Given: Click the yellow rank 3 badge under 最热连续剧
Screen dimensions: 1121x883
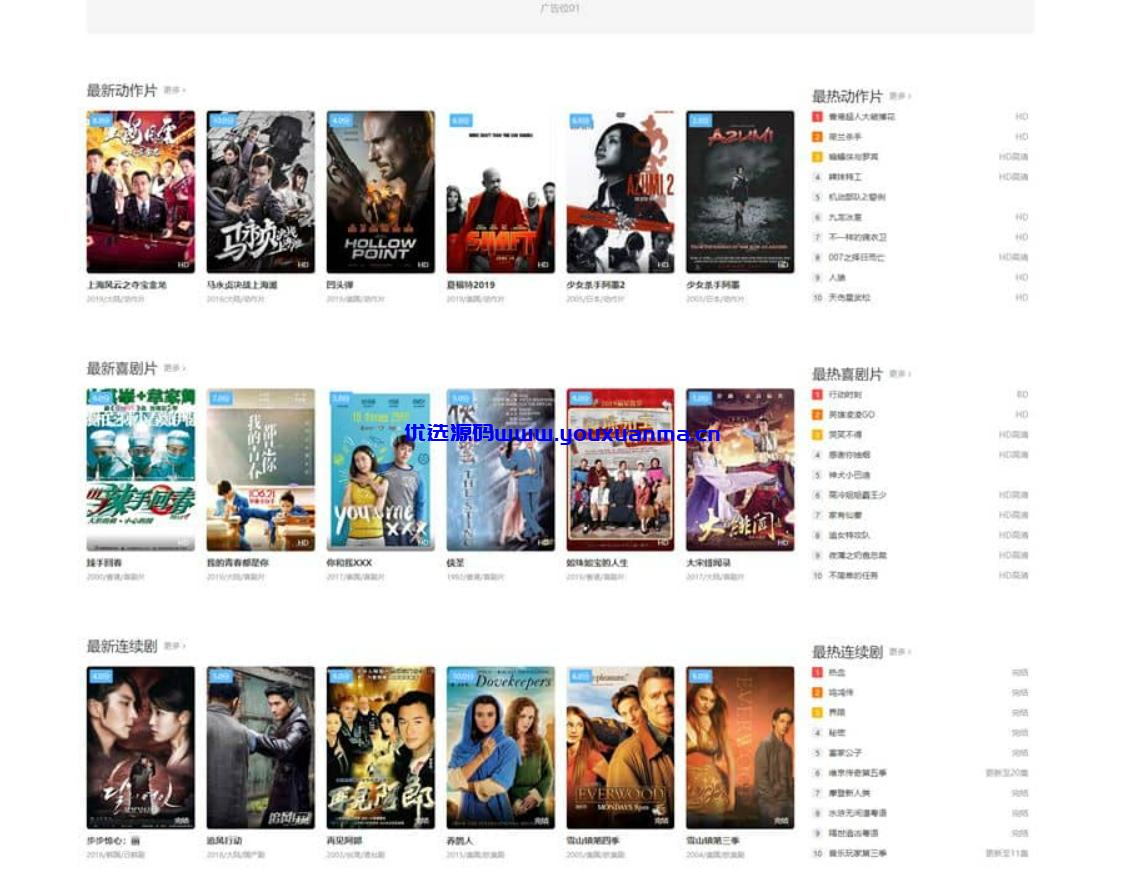Looking at the screenshot, I should pos(817,713).
